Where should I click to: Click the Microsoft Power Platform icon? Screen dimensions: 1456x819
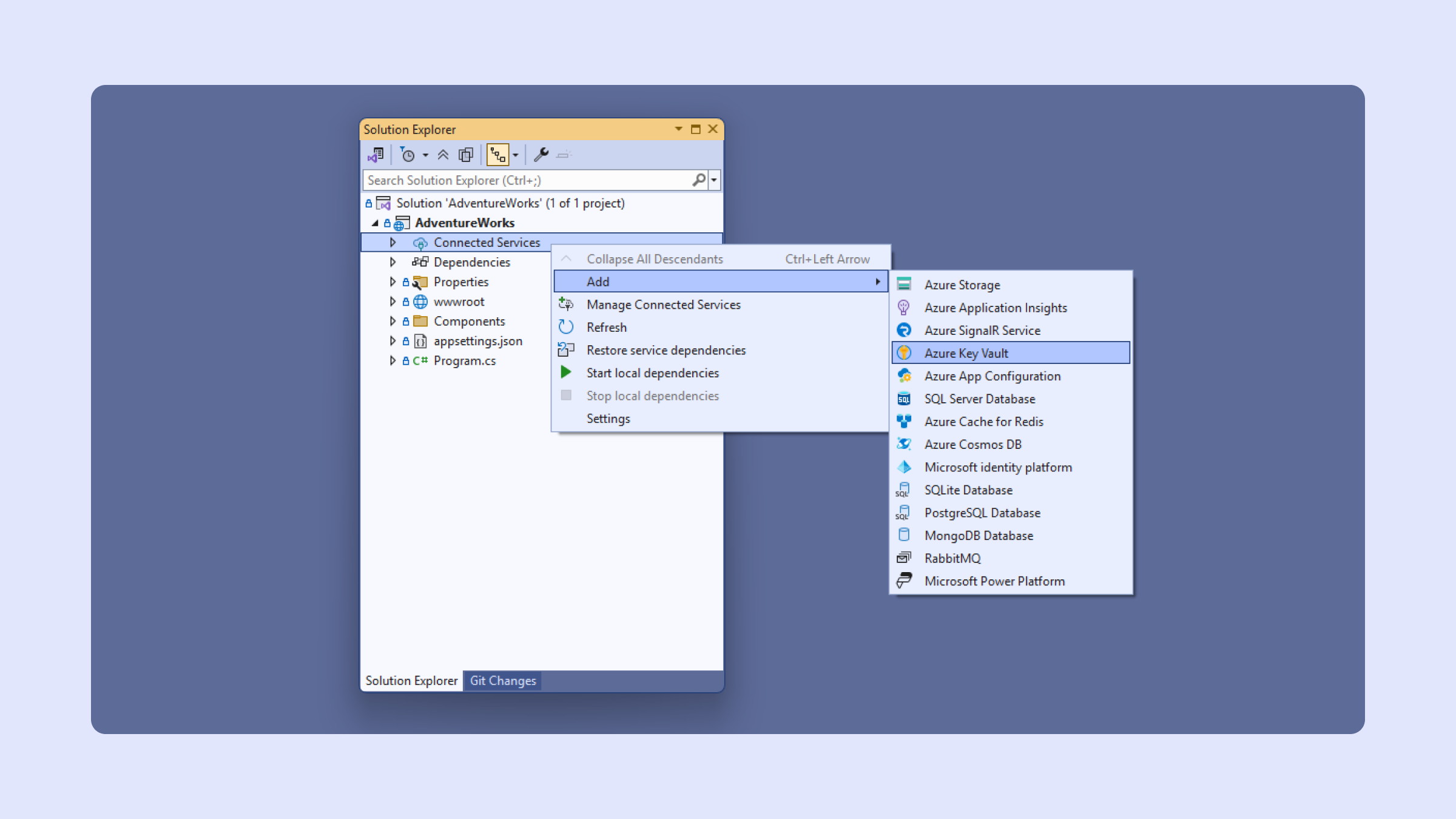point(904,581)
